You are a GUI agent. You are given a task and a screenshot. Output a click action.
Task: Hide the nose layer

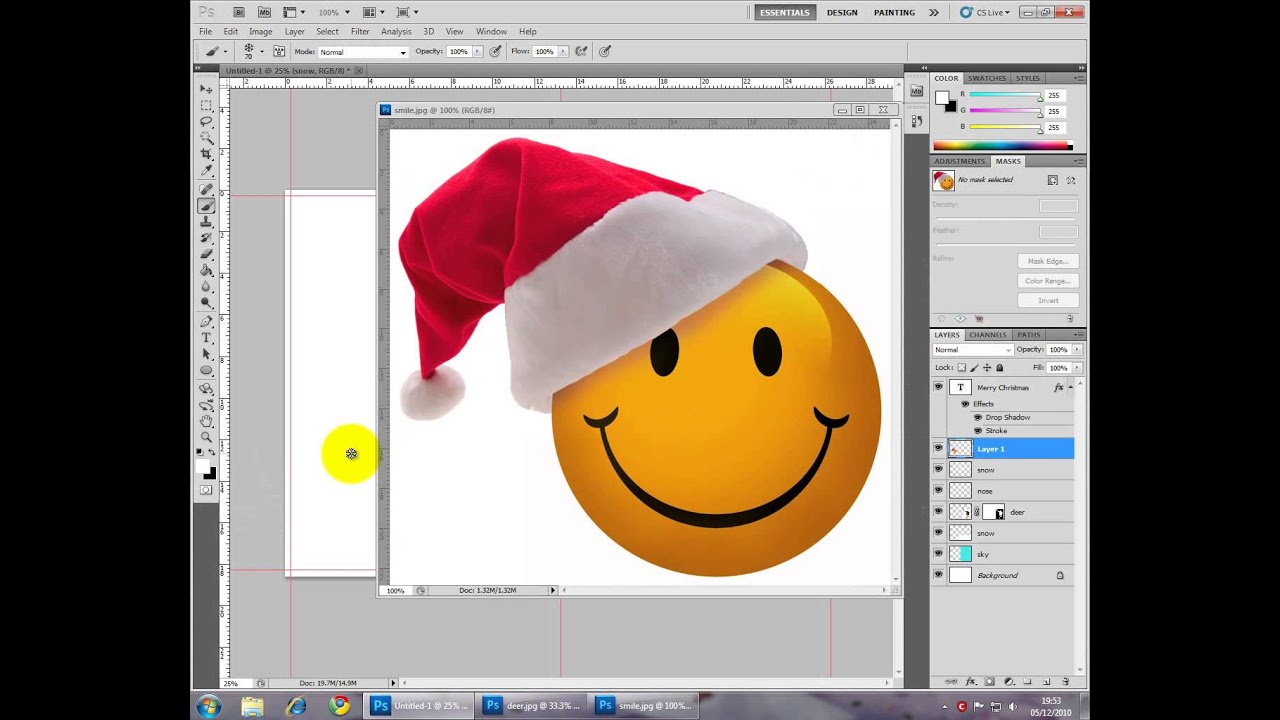[938, 490]
